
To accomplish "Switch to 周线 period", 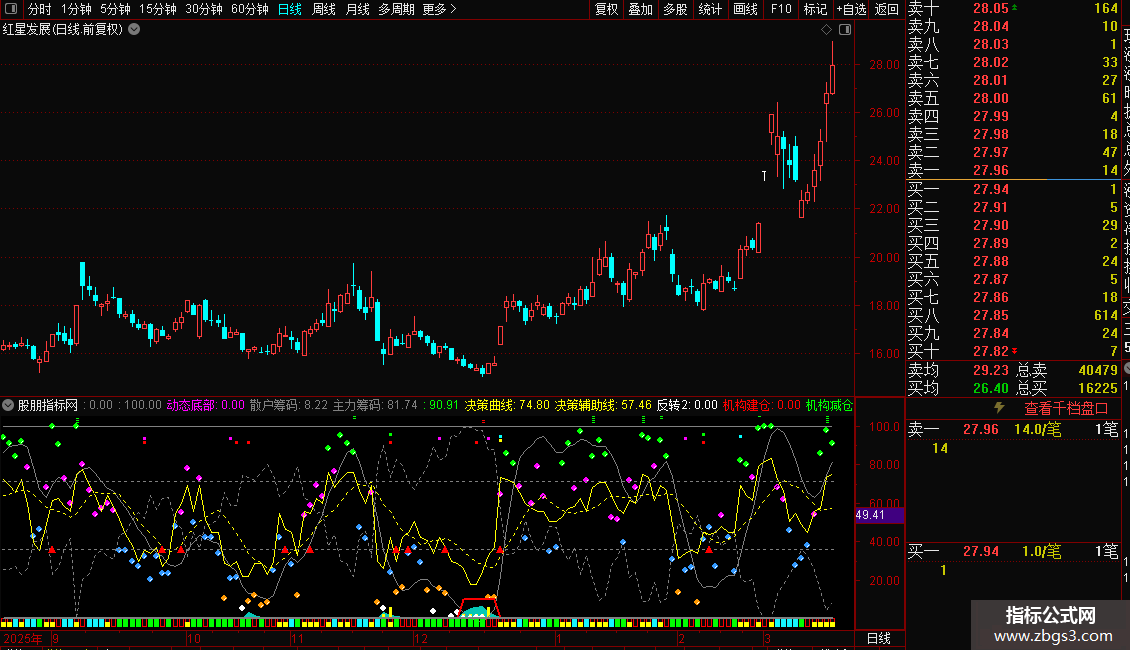I will pyautogui.click(x=324, y=9).
